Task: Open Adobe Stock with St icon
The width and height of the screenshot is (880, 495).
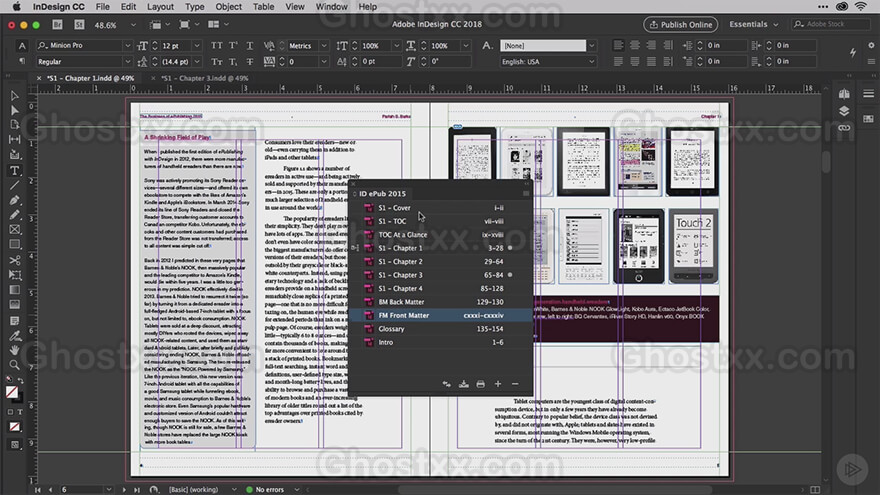Action: [79, 25]
